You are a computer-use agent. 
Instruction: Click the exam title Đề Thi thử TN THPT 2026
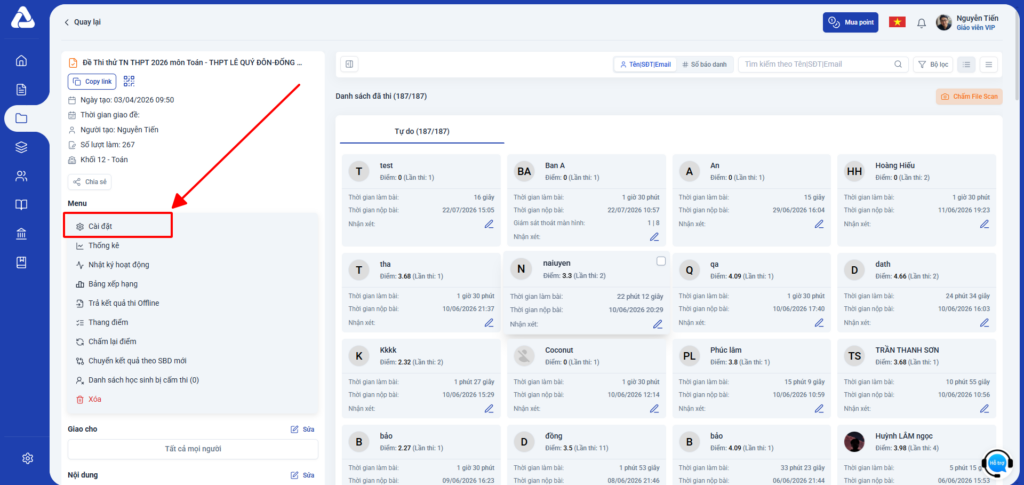coord(193,63)
